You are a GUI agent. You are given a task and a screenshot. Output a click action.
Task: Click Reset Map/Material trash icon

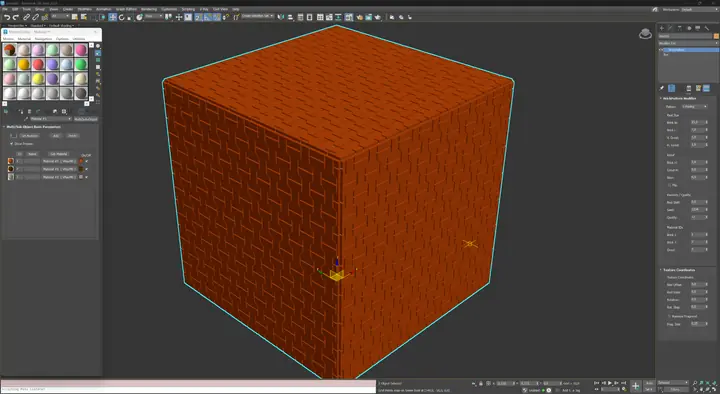[29, 112]
